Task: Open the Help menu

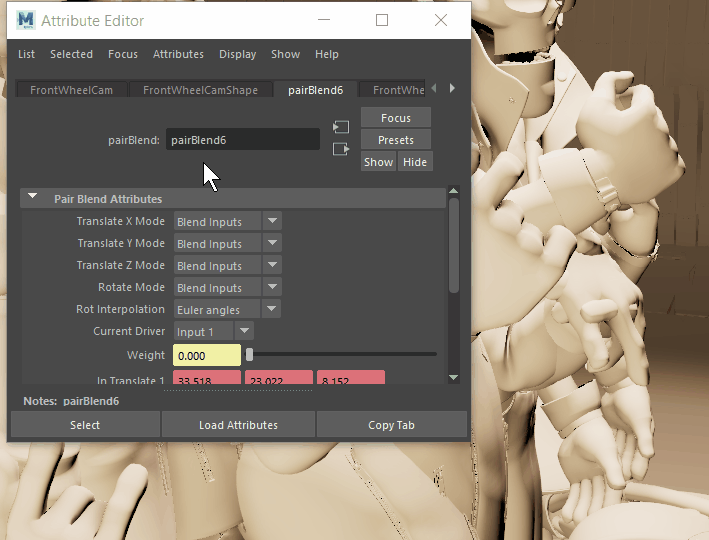Action: 326,54
